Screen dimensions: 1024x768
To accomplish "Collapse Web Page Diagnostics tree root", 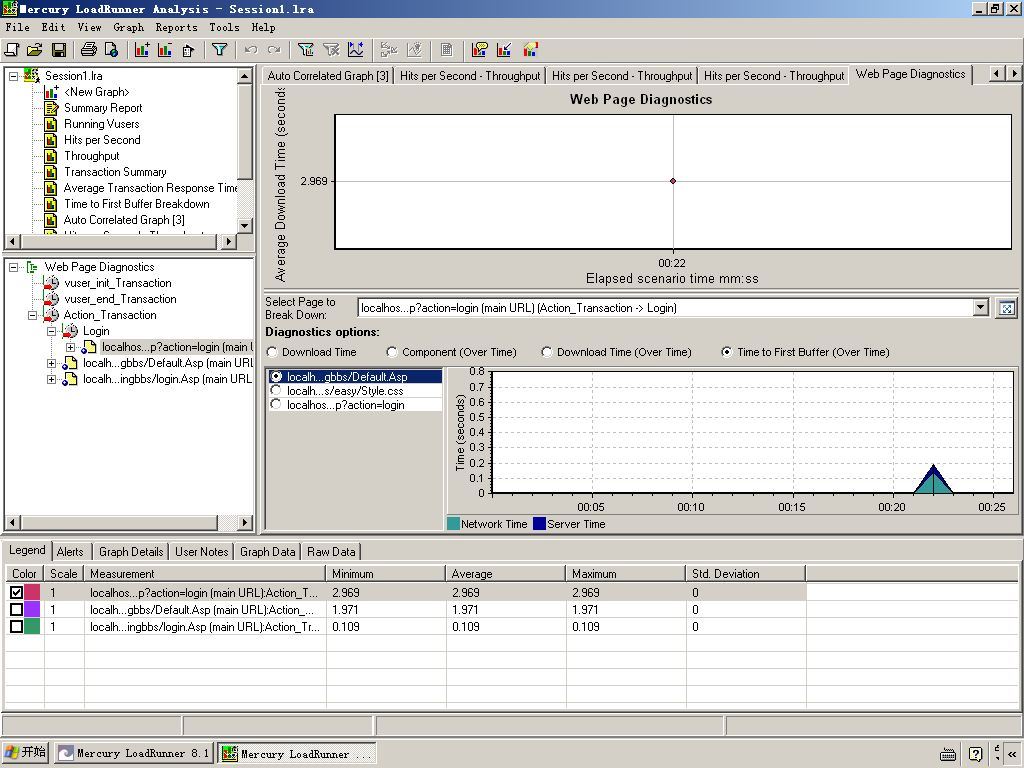I will (x=13, y=267).
